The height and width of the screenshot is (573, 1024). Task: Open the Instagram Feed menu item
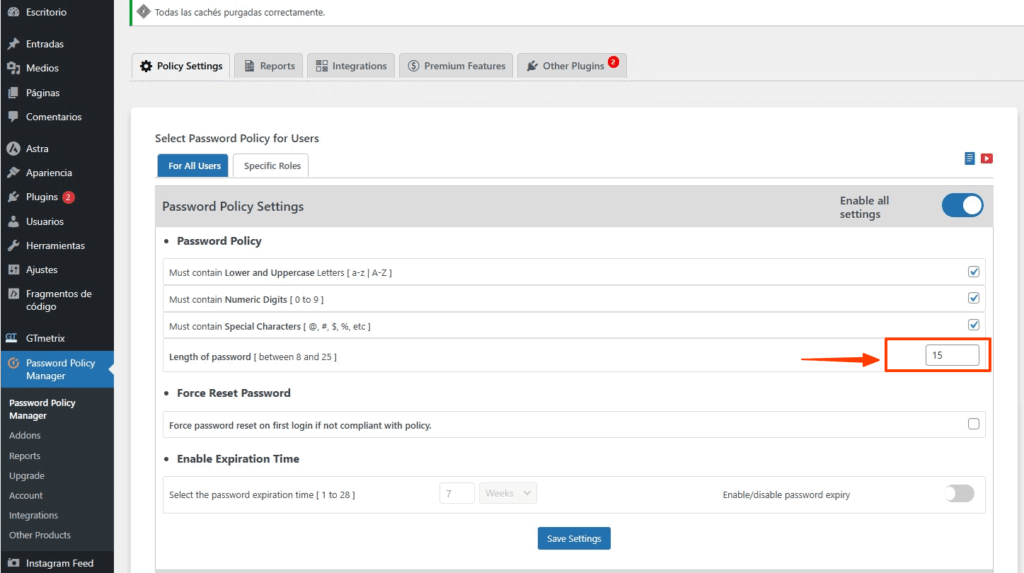point(57,563)
